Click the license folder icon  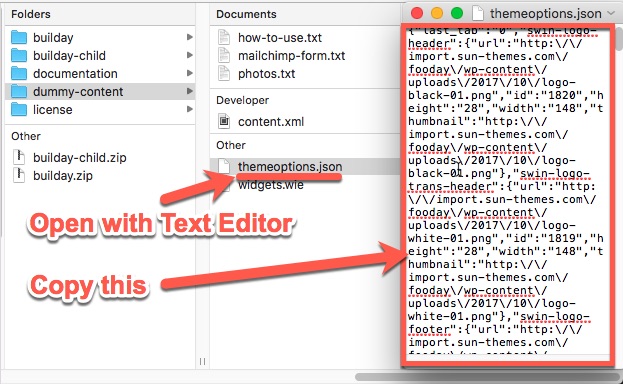(x=19, y=109)
